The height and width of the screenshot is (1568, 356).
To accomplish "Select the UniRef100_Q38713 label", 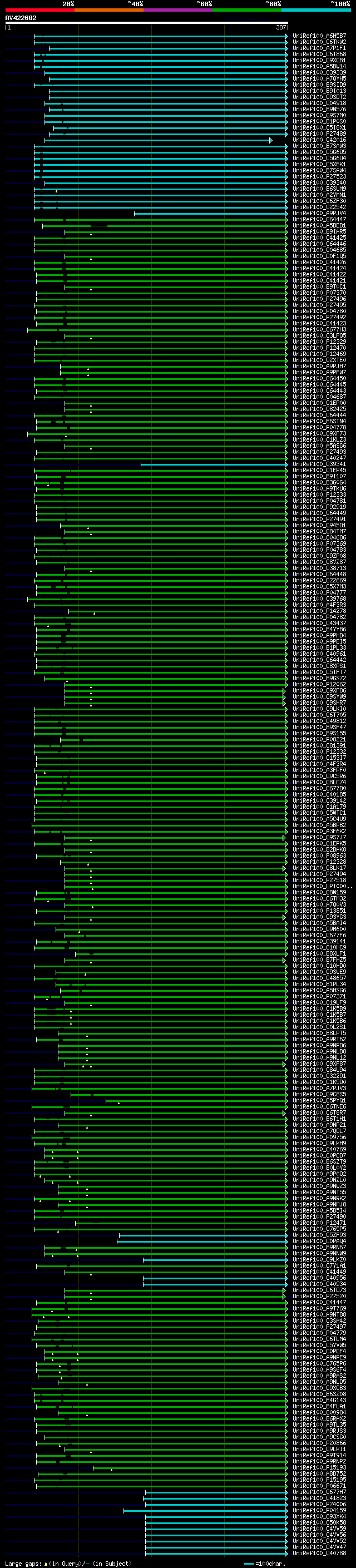I will click(x=319, y=568).
